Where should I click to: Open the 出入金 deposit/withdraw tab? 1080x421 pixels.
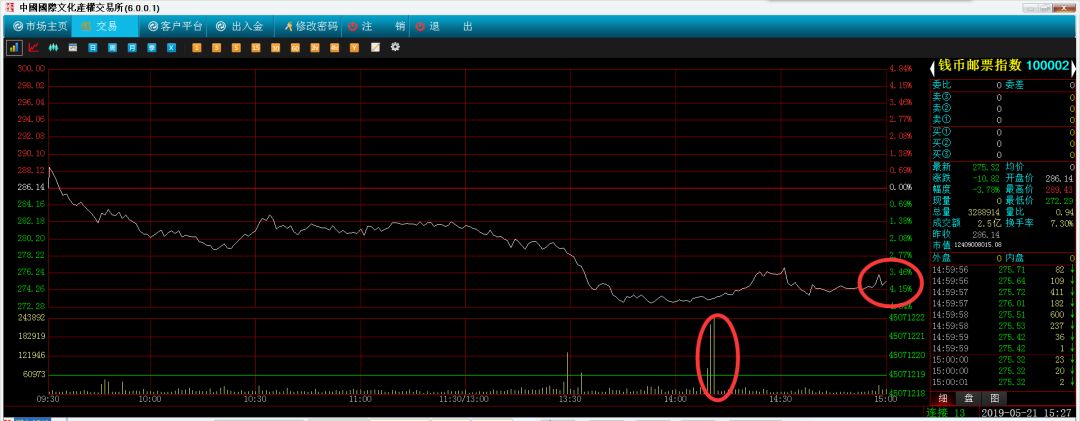pos(239,27)
